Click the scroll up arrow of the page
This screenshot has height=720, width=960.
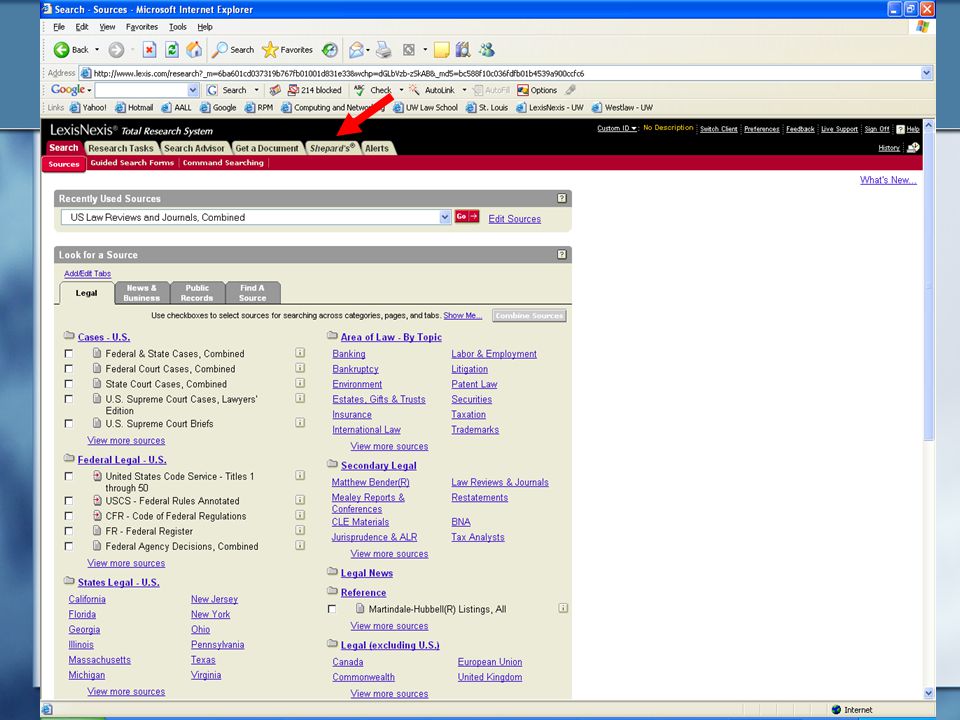click(x=928, y=125)
